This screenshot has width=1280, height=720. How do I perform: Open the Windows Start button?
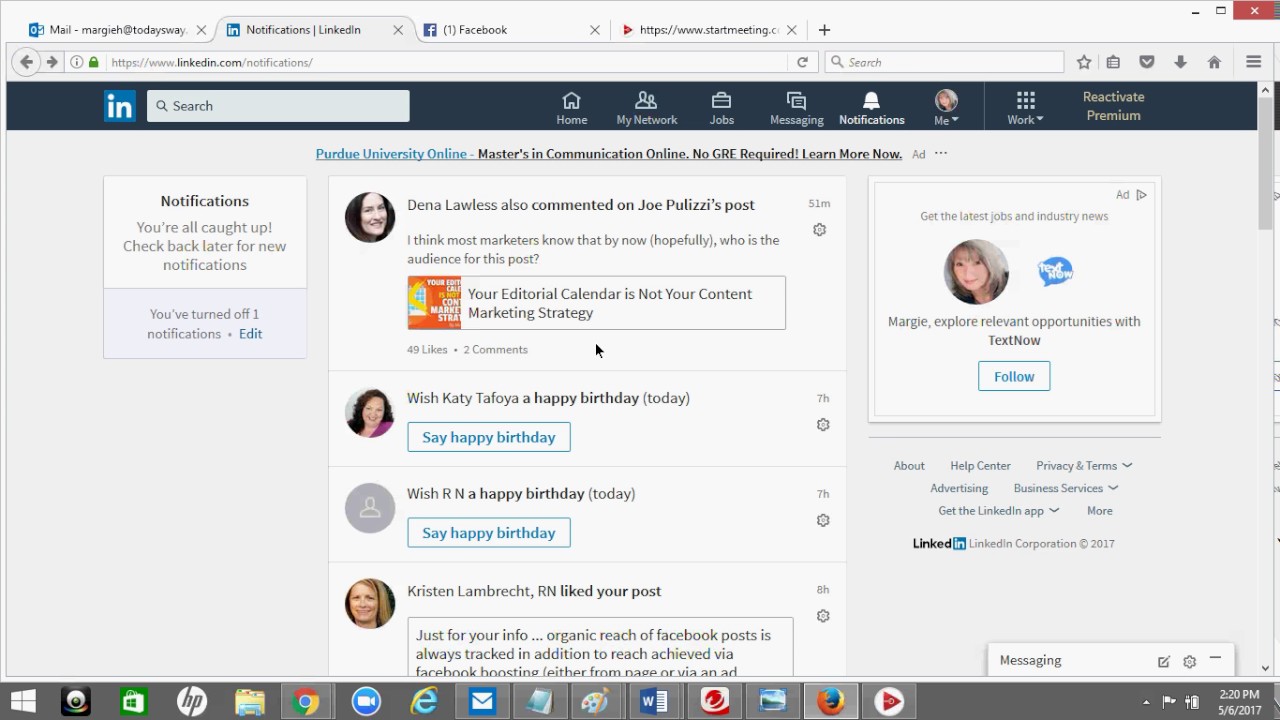(x=22, y=702)
